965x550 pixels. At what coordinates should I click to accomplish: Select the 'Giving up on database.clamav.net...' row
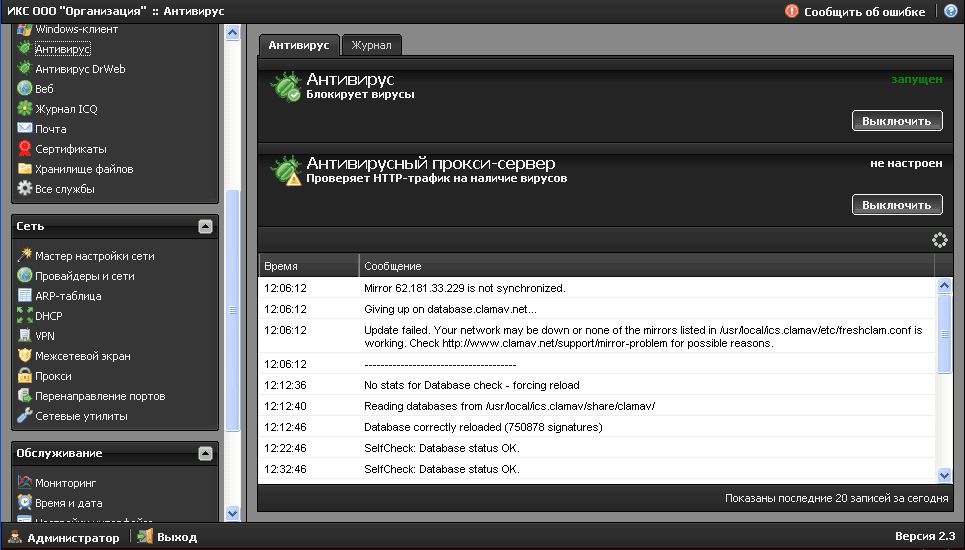click(597, 309)
